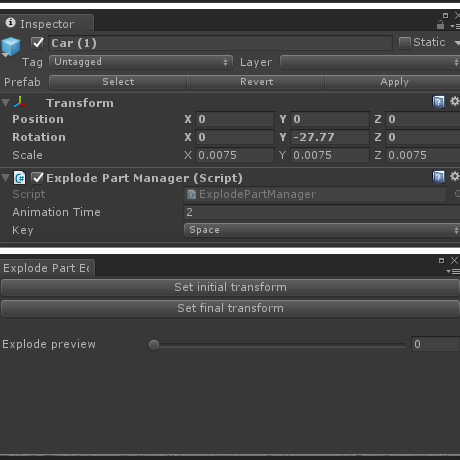Image resolution: width=460 pixels, height=460 pixels.
Task: Click the Car (1) name field
Action: (221, 43)
